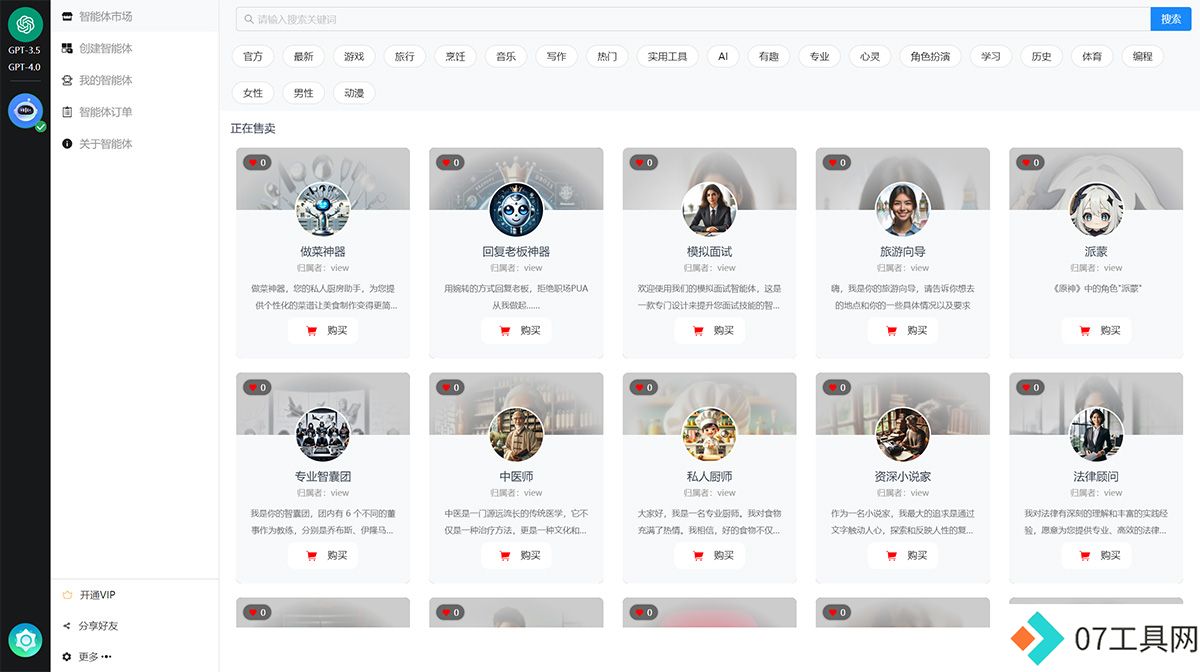Filter by the 旅行 tag
This screenshot has width=1200, height=672.
(405, 57)
